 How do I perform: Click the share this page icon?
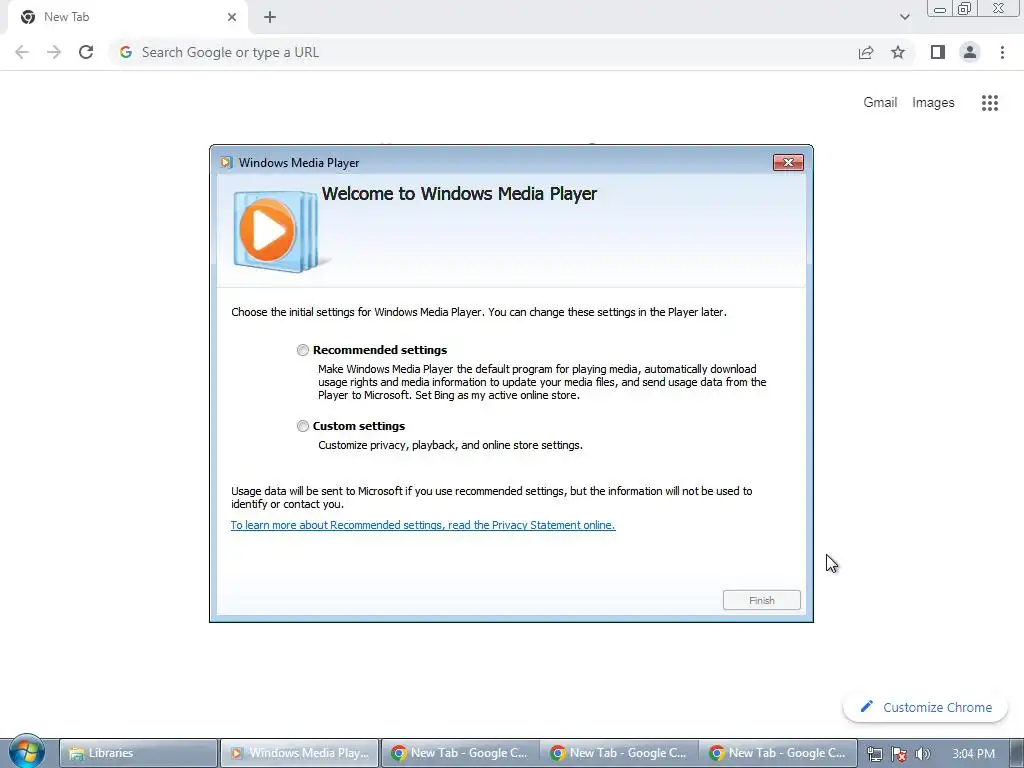click(x=866, y=52)
